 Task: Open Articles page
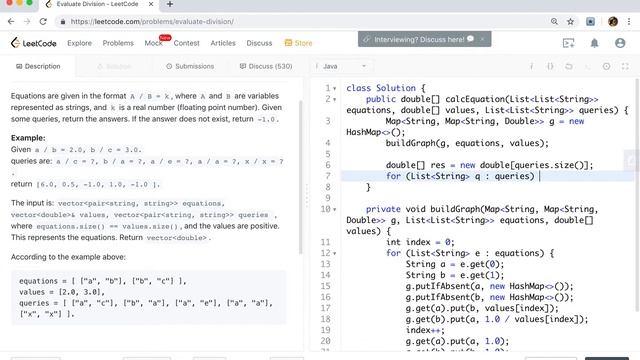[x=223, y=43]
